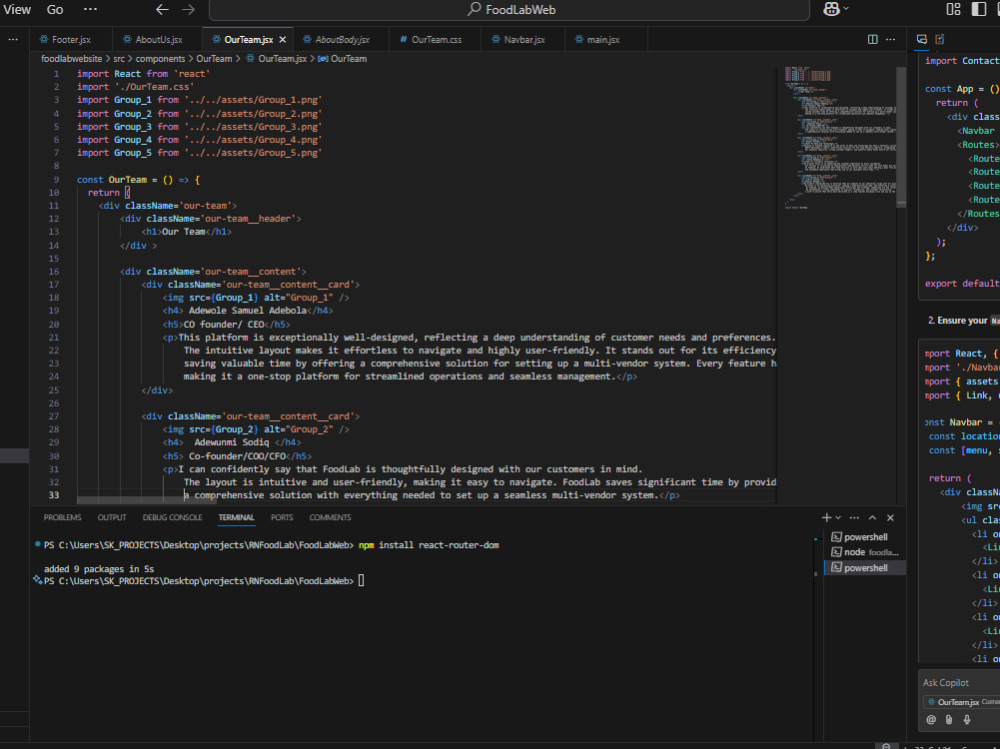1000x749 pixels.
Task: Click components in the breadcrumb
Action: [x=160, y=59]
